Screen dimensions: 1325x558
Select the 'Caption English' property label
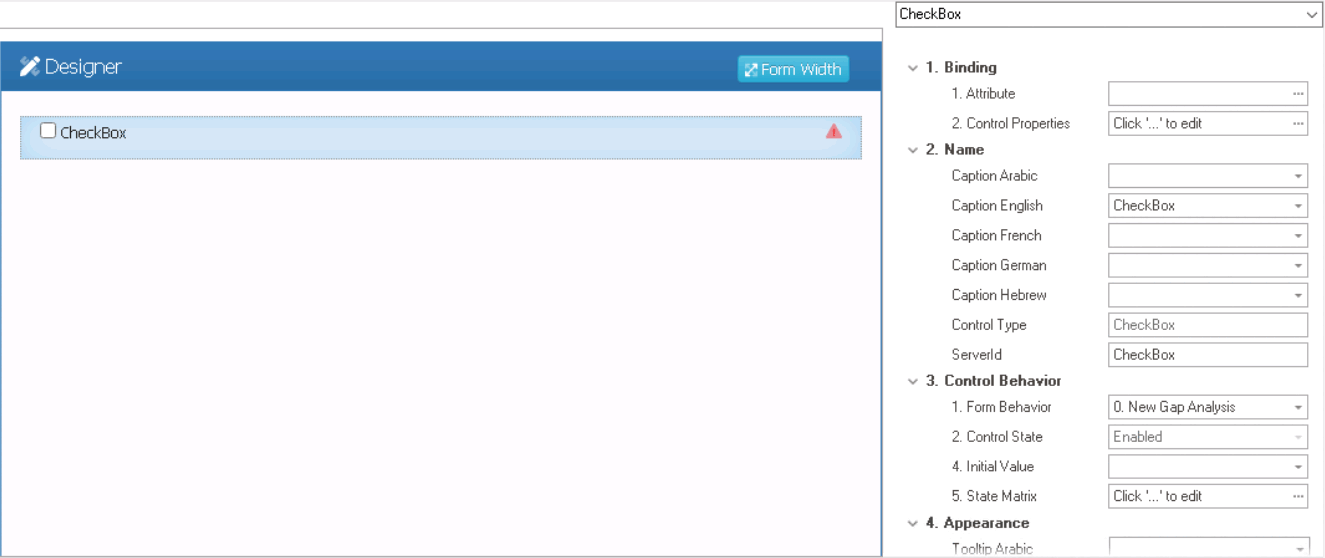point(997,206)
